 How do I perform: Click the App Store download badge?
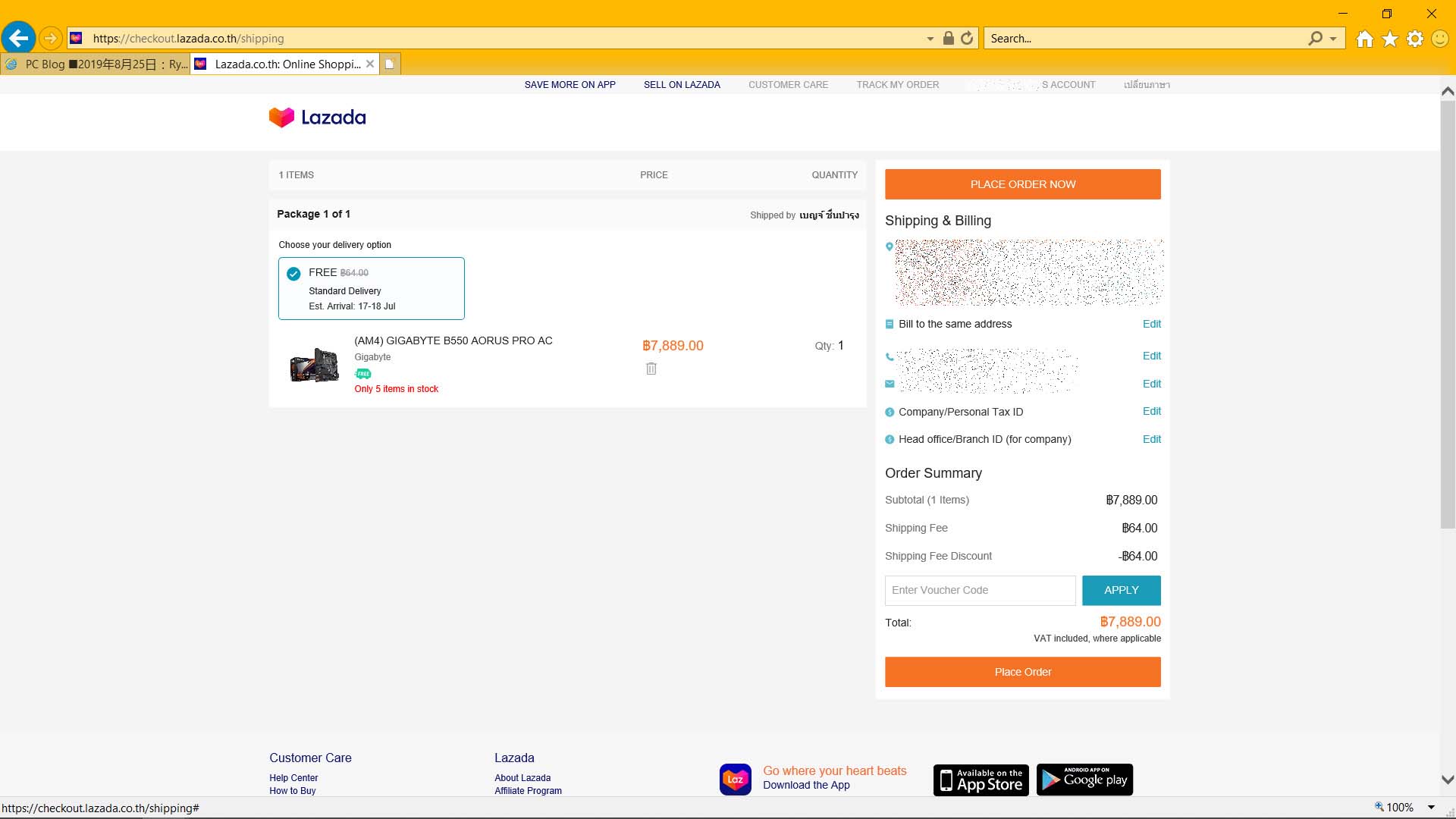981,780
